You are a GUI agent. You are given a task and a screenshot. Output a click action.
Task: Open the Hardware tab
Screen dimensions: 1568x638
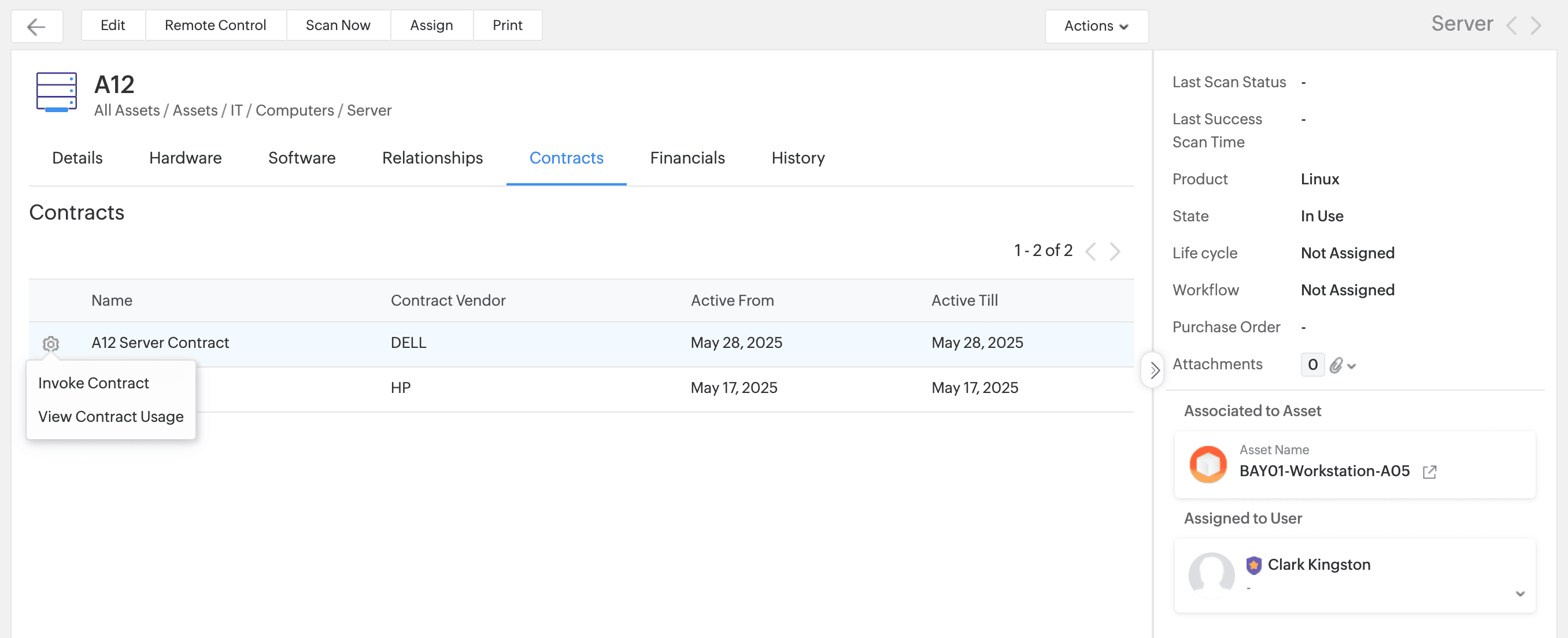tap(185, 158)
